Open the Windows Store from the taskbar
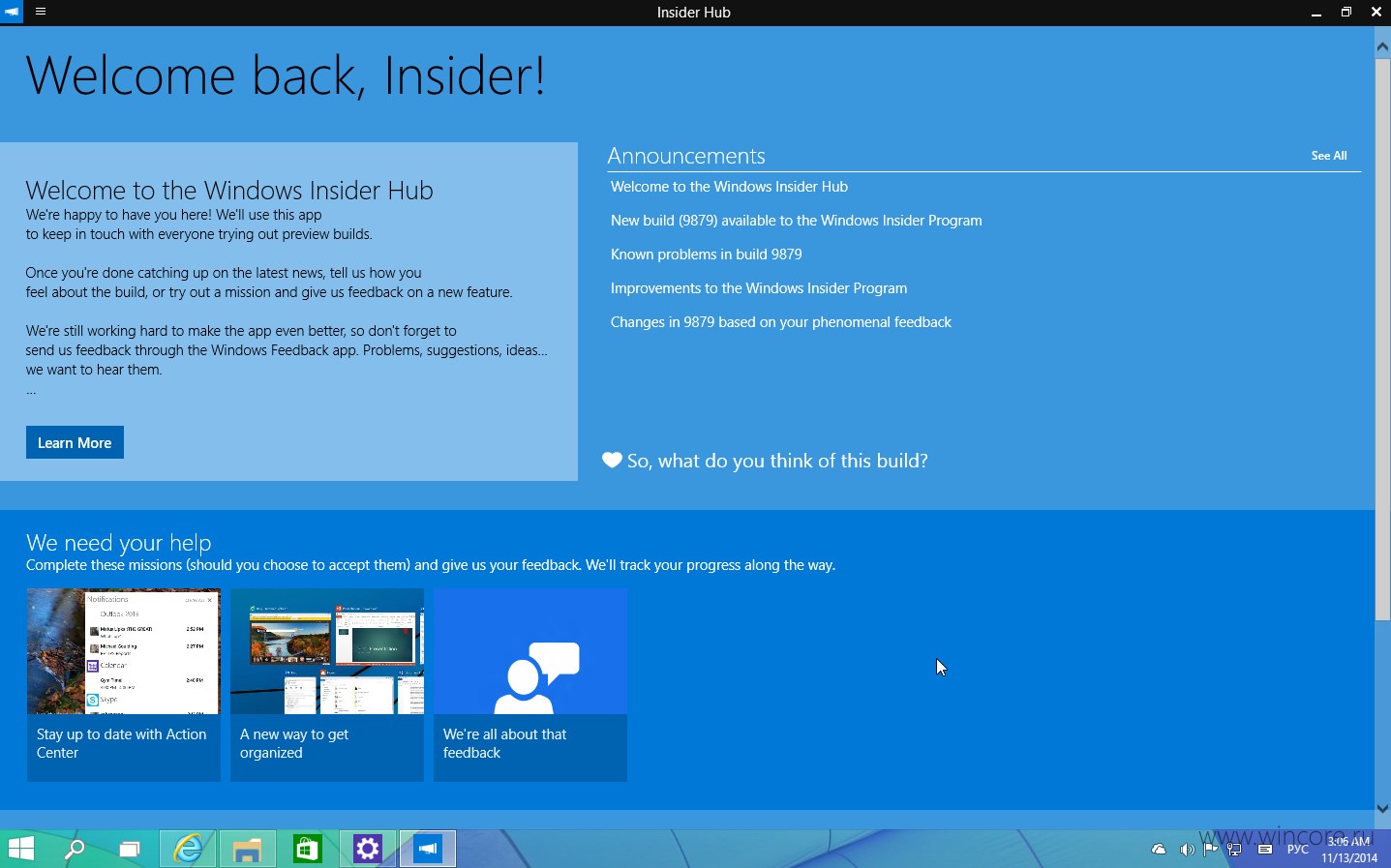 click(x=308, y=850)
